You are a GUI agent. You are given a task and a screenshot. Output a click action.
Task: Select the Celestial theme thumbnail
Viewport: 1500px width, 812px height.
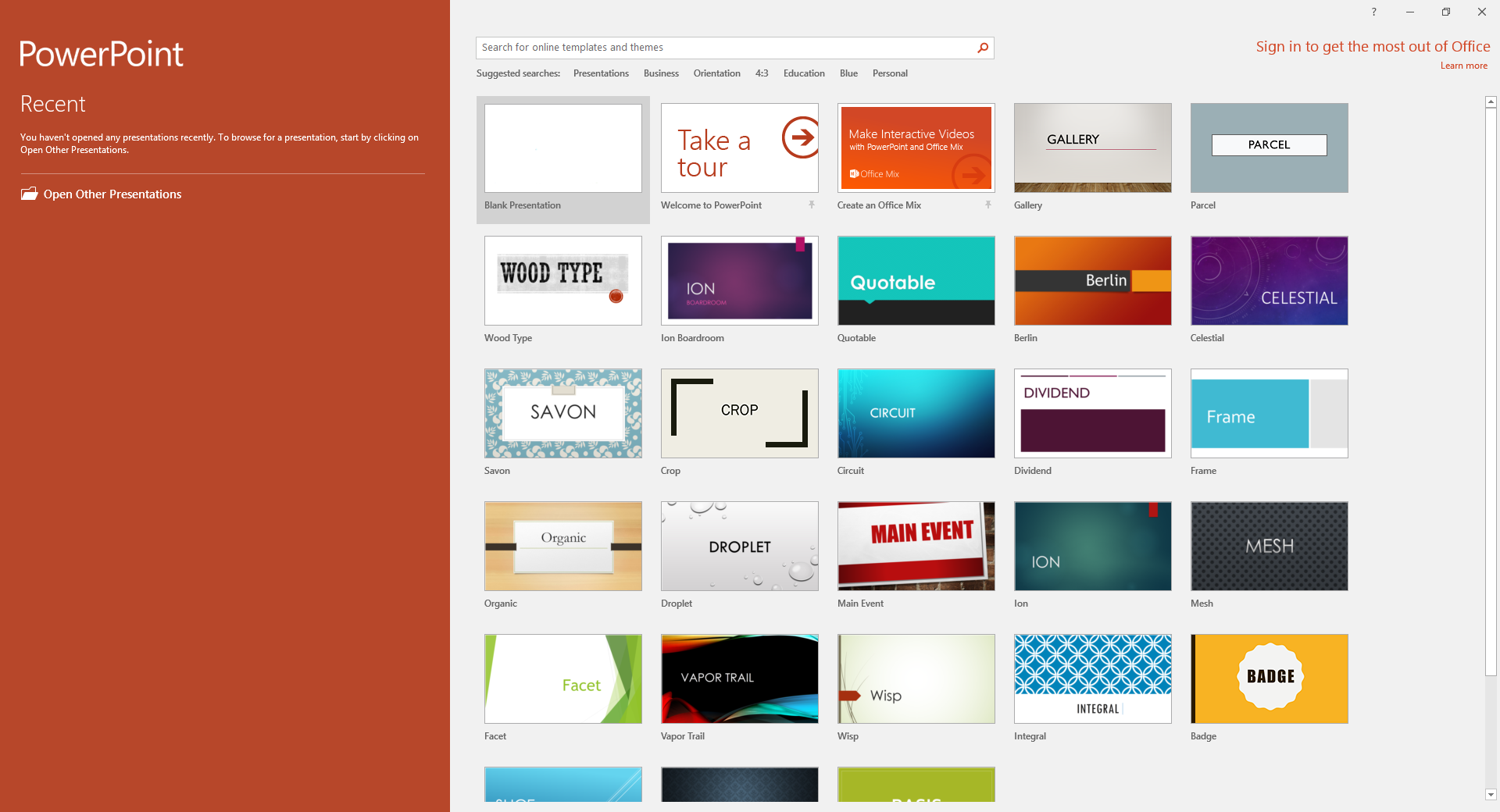[1270, 281]
